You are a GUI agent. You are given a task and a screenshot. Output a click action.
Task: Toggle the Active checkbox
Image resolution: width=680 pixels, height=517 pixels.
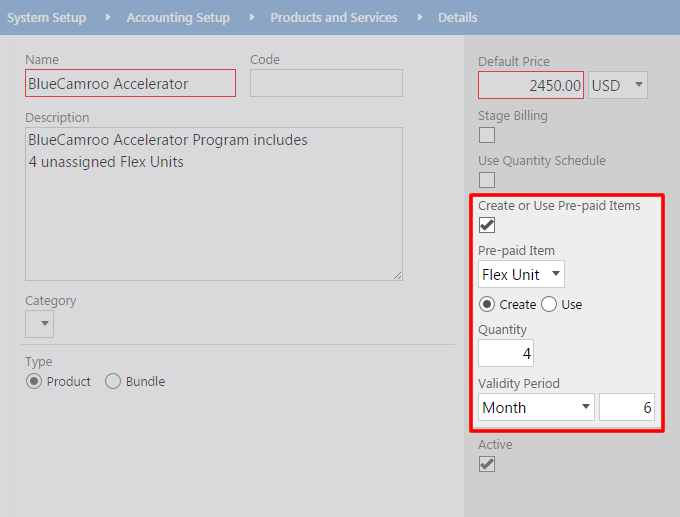coord(487,464)
